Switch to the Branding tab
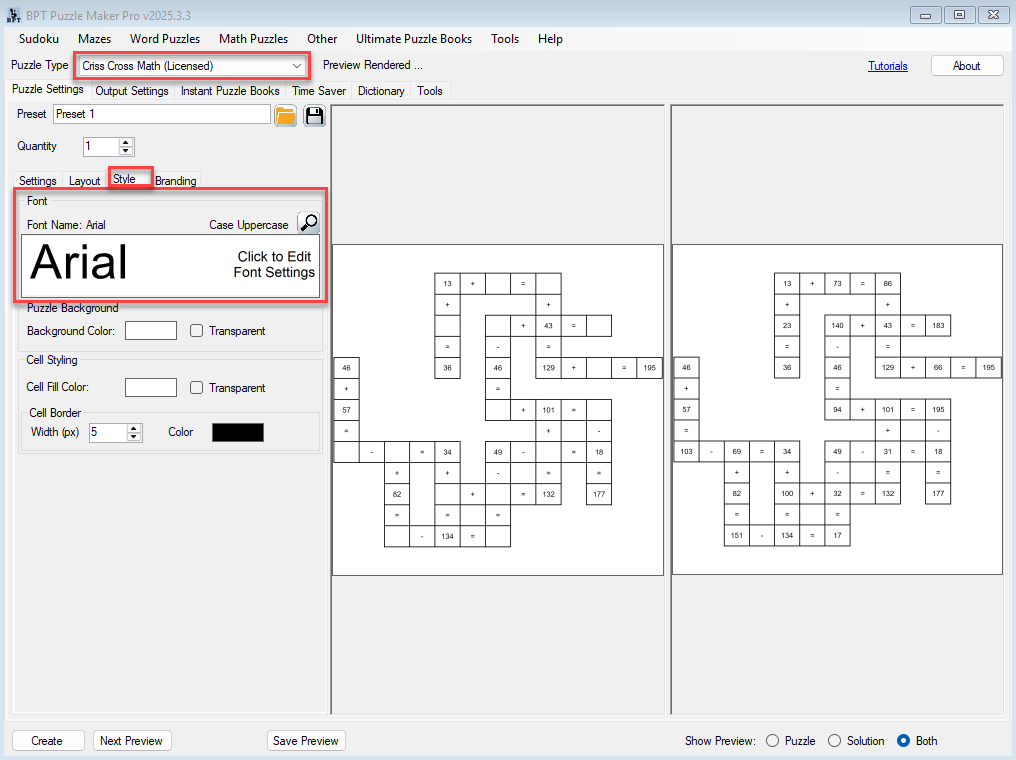The width and height of the screenshot is (1016, 760). [x=176, y=181]
